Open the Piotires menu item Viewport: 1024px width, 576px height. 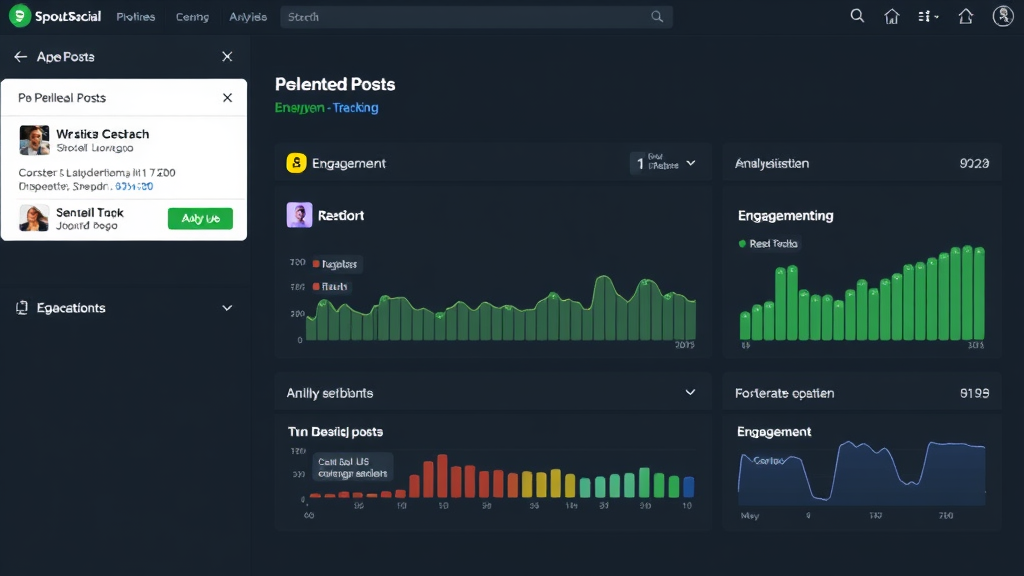click(x=135, y=17)
